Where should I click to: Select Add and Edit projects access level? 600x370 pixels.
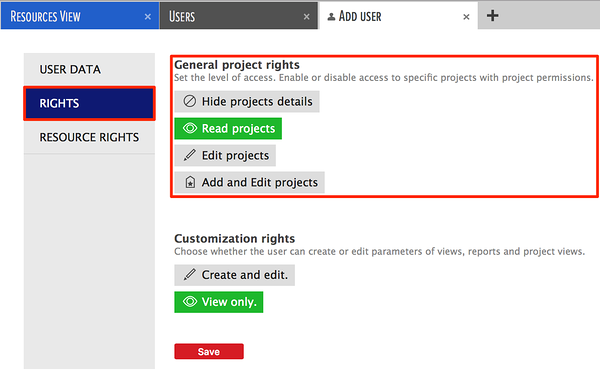pyautogui.click(x=249, y=183)
